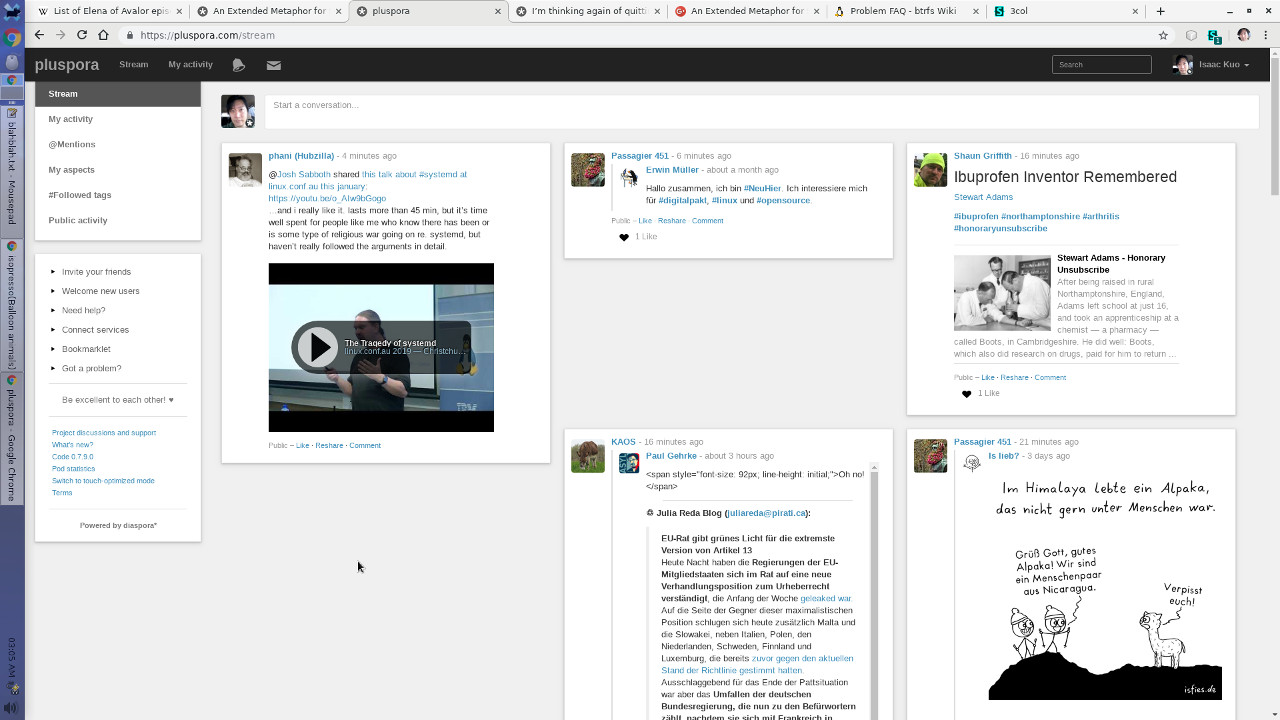Click Like on Passagier 451's Erwin Müller post
Image resolution: width=1280 pixels, height=720 pixels.
pyautogui.click(x=645, y=221)
